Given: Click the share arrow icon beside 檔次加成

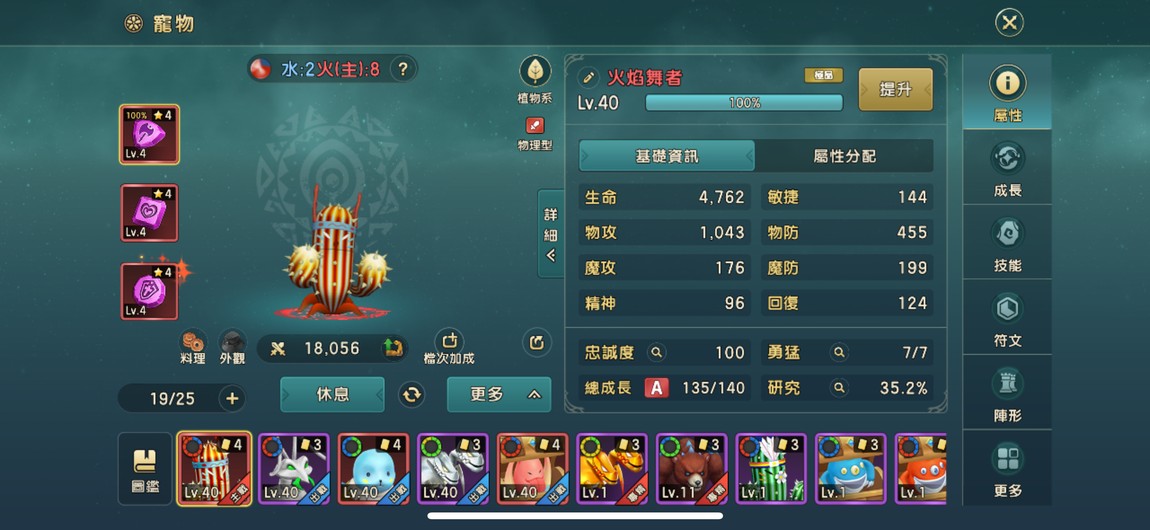Looking at the screenshot, I should 537,342.
